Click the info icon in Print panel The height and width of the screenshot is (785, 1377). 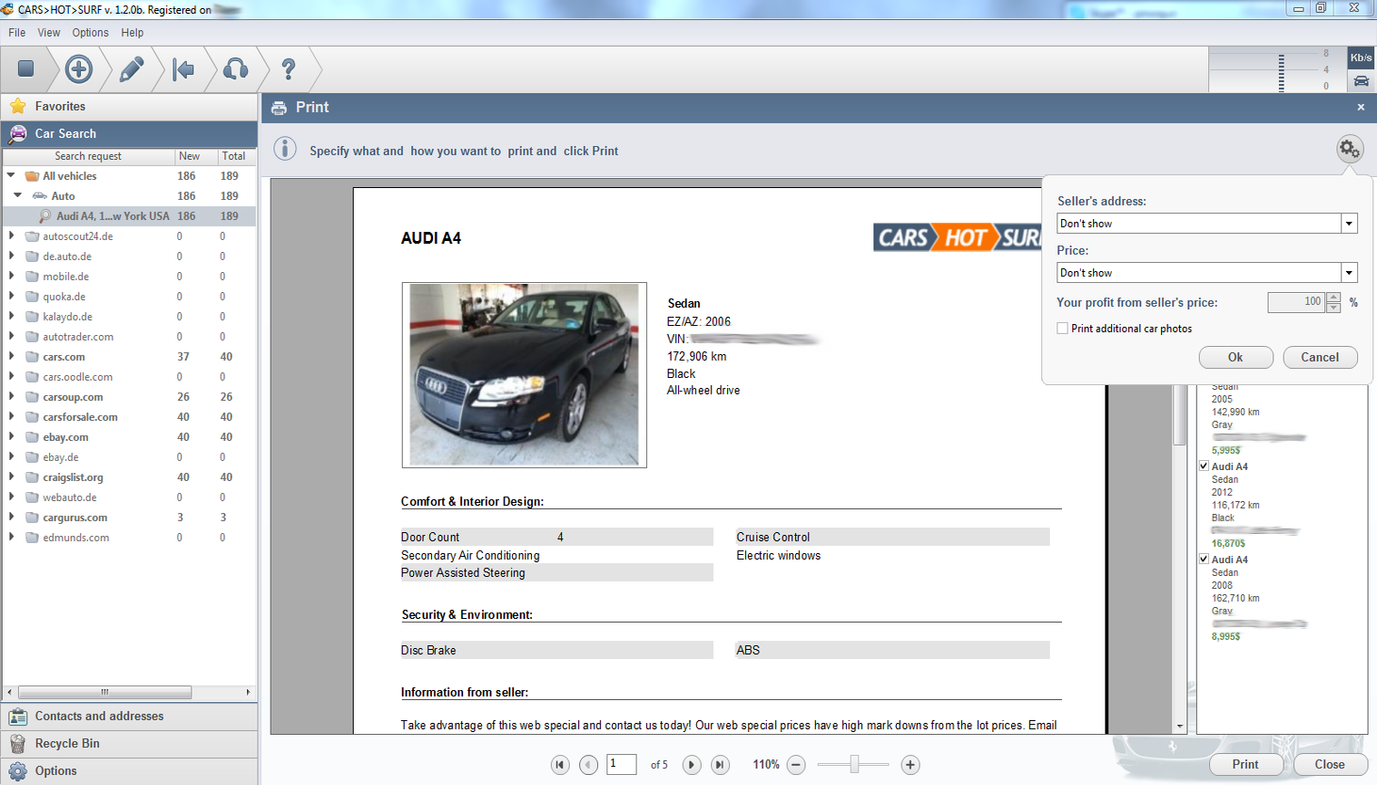(x=285, y=149)
